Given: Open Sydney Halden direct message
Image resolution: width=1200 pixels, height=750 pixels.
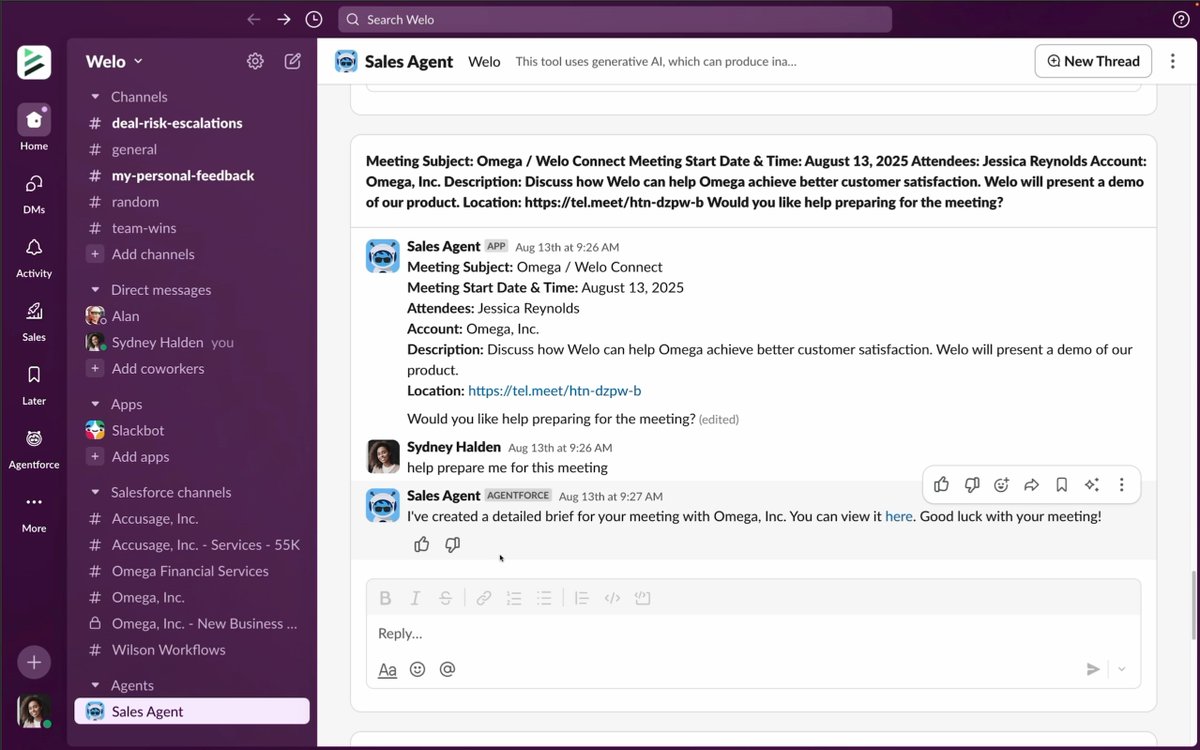Looking at the screenshot, I should point(192,342).
